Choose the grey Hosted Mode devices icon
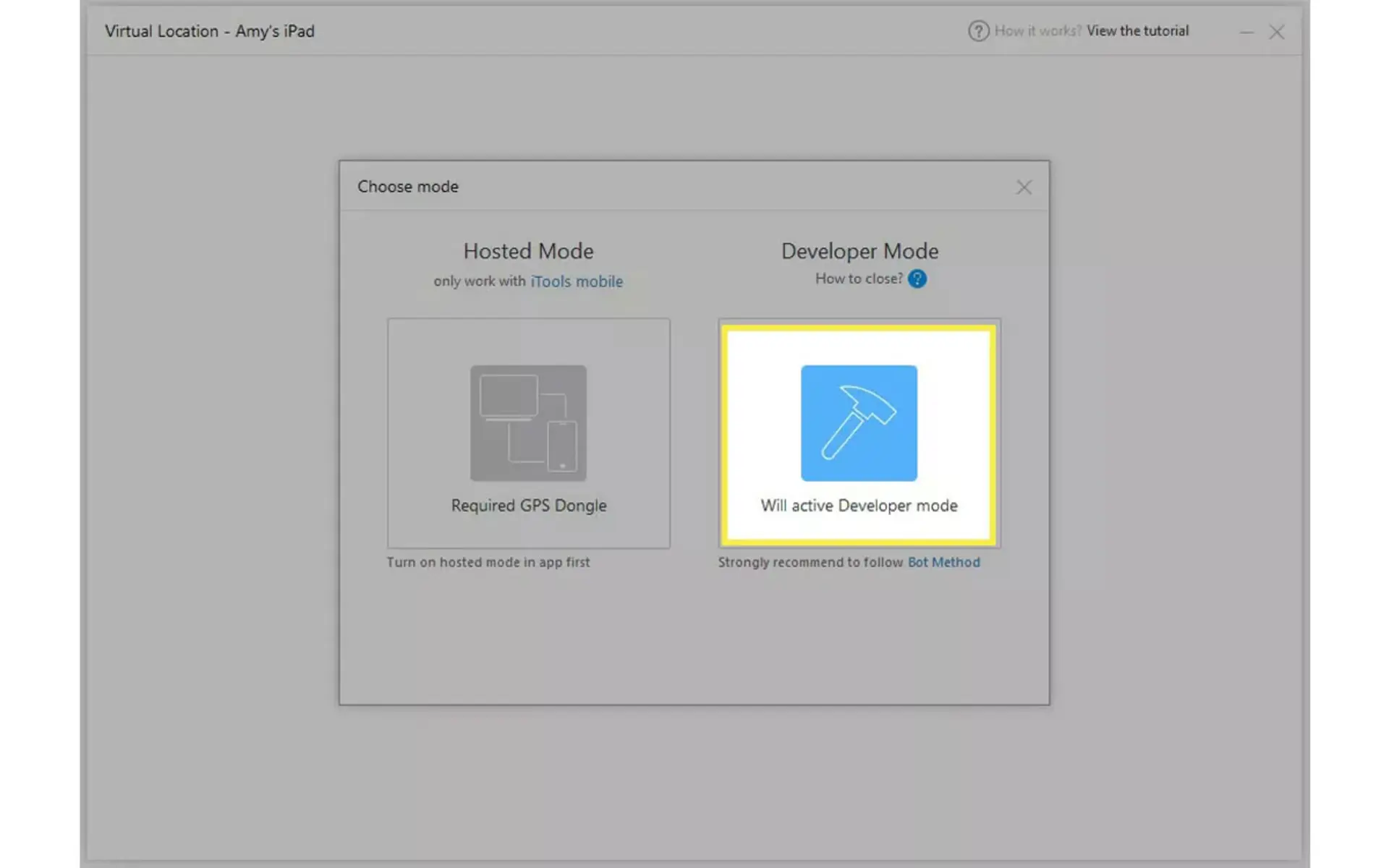The image size is (1389, 868). point(528,423)
